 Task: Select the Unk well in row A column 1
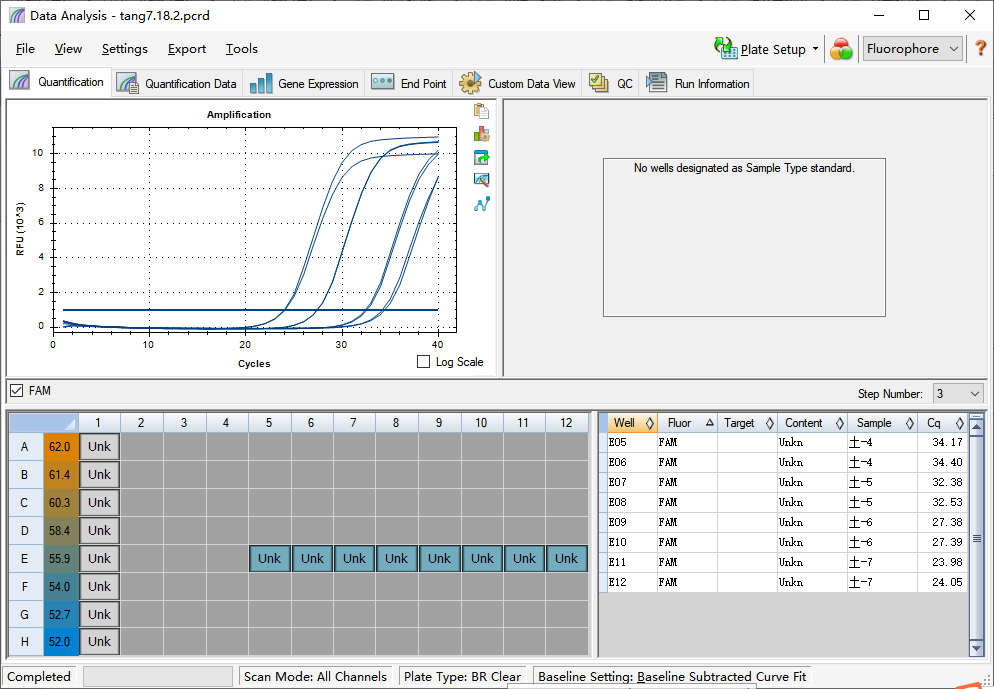point(99,447)
